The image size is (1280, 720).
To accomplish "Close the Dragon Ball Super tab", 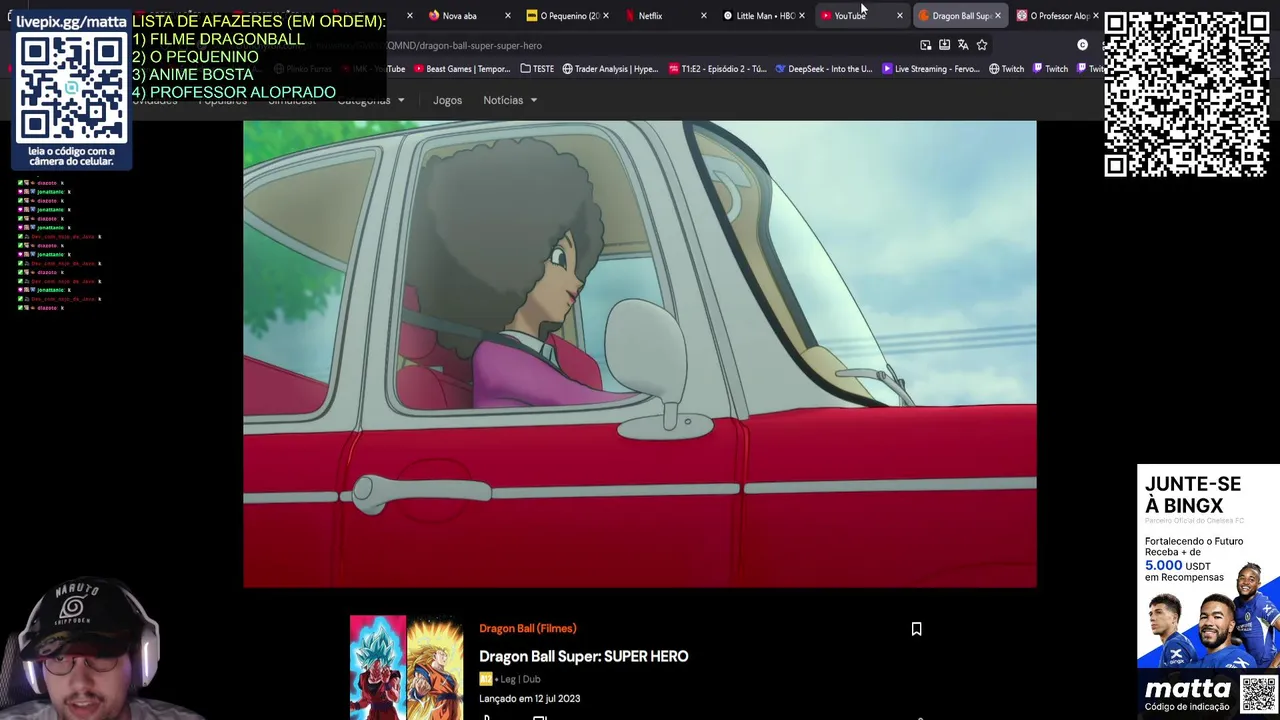I will (997, 16).
